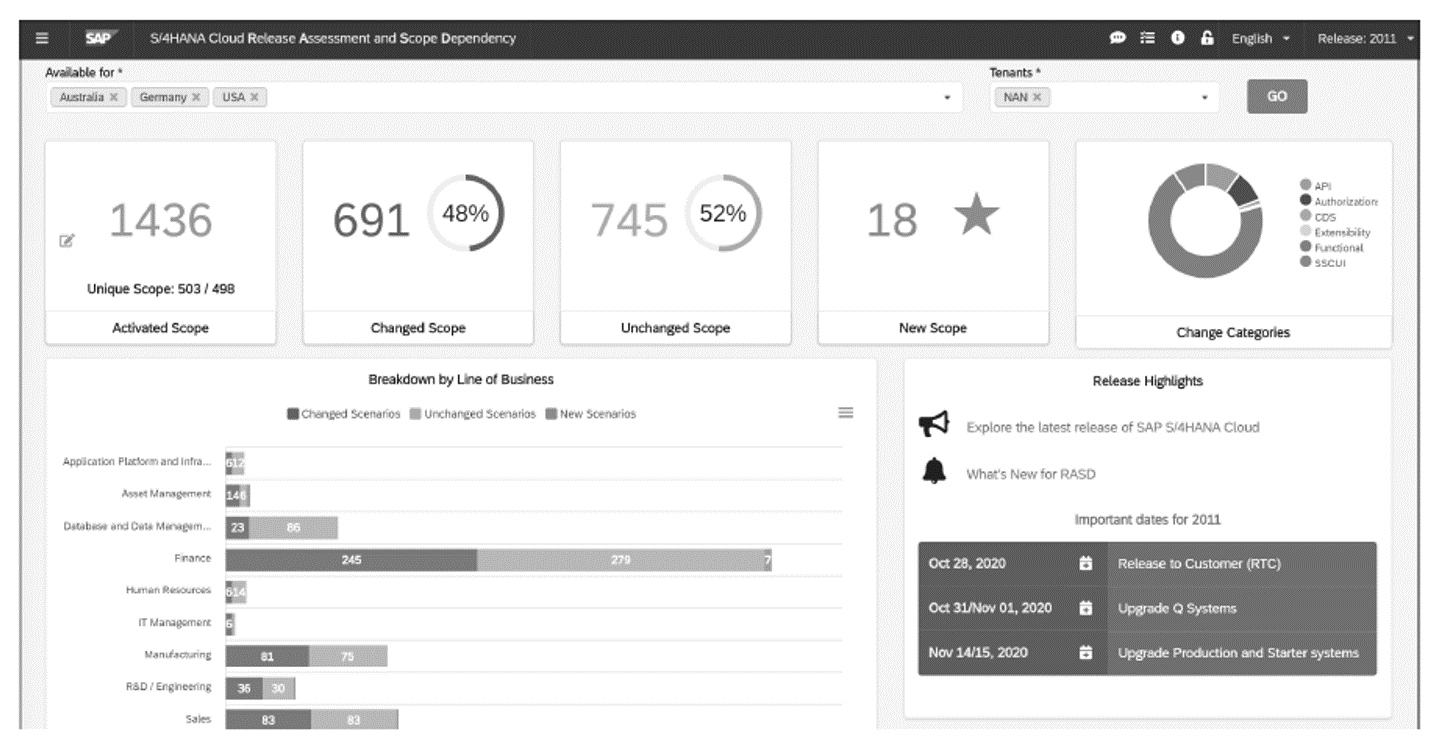1433x750 pixels.
Task: Click the 745 unchanged scope number
Action: click(x=628, y=219)
